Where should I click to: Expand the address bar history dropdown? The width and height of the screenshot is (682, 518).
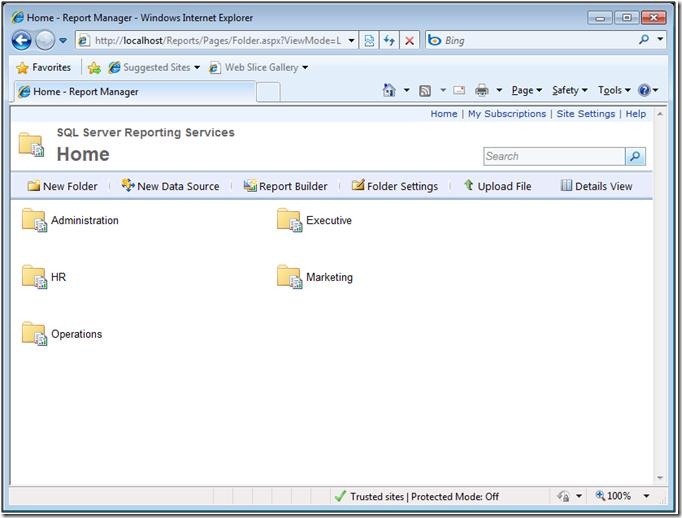pyautogui.click(x=351, y=40)
